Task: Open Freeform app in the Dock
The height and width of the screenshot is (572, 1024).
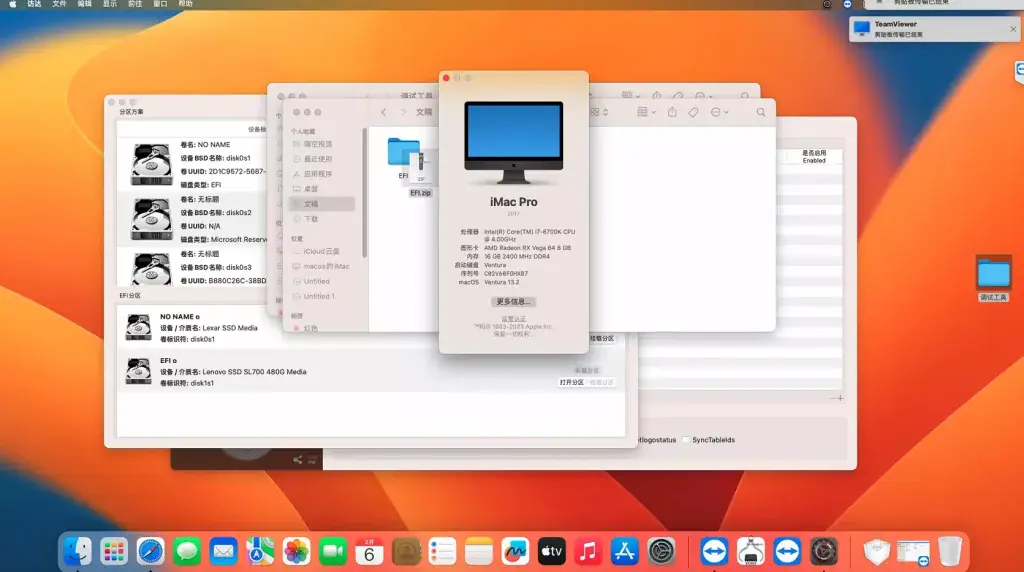Action: pos(515,552)
